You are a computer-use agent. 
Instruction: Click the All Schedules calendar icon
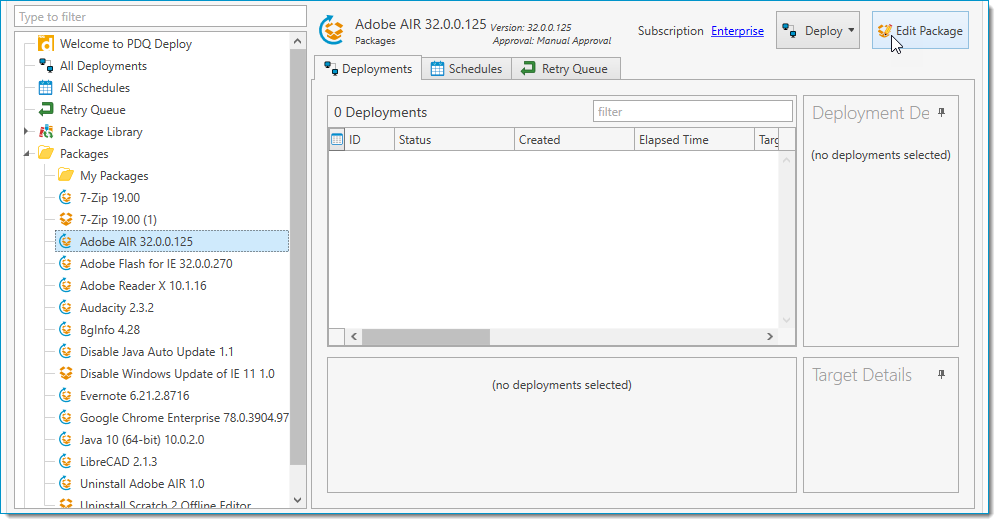click(45, 88)
